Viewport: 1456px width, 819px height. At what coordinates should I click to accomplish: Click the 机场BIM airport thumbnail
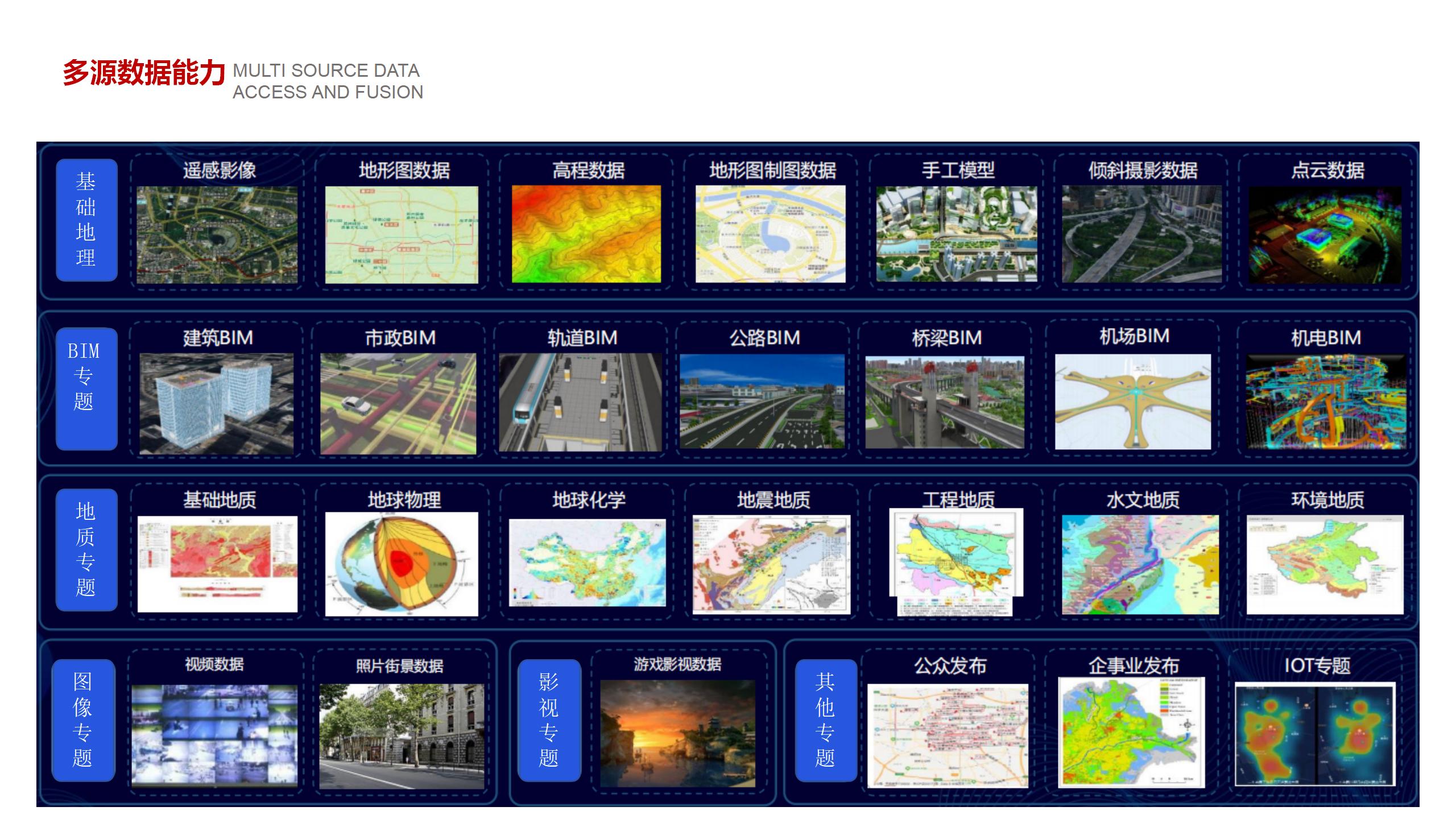[x=1132, y=402]
